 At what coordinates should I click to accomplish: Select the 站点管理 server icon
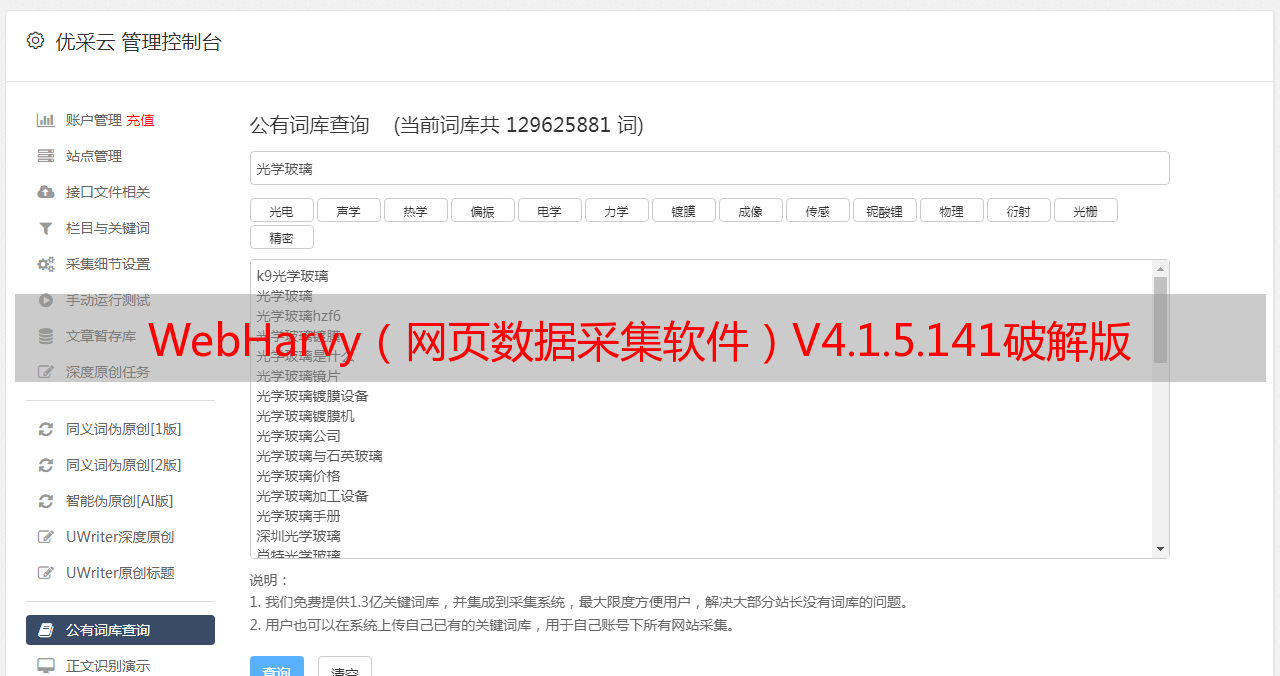[46, 156]
